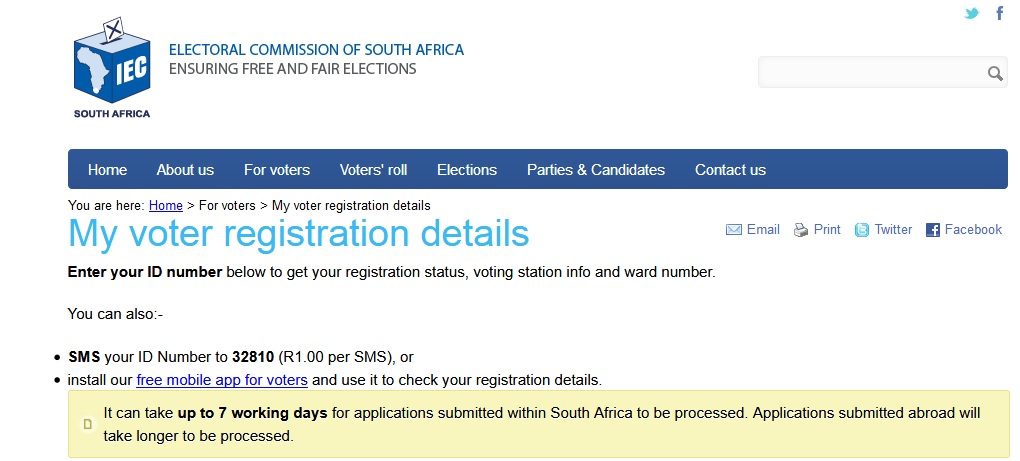Open the About us menu

coord(185,170)
